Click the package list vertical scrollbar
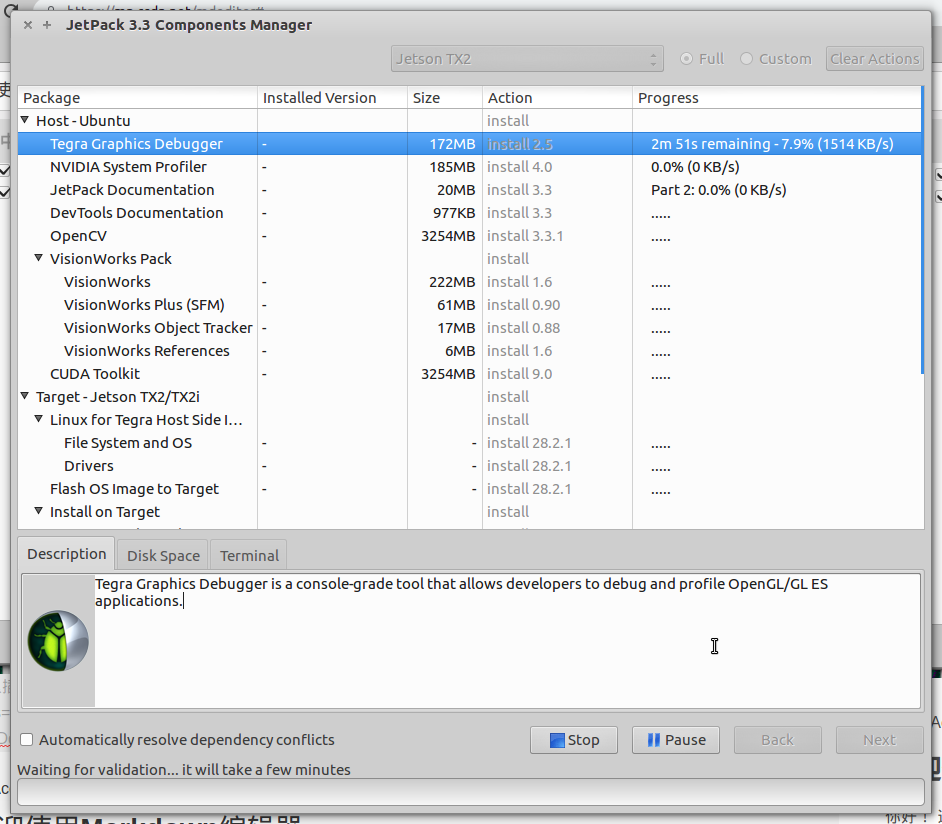 (x=922, y=231)
